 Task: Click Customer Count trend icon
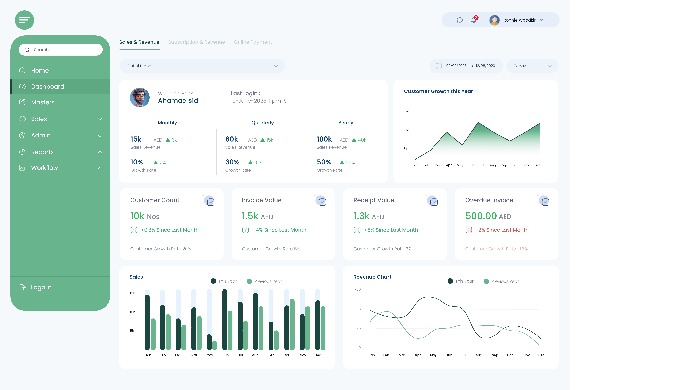point(134,230)
